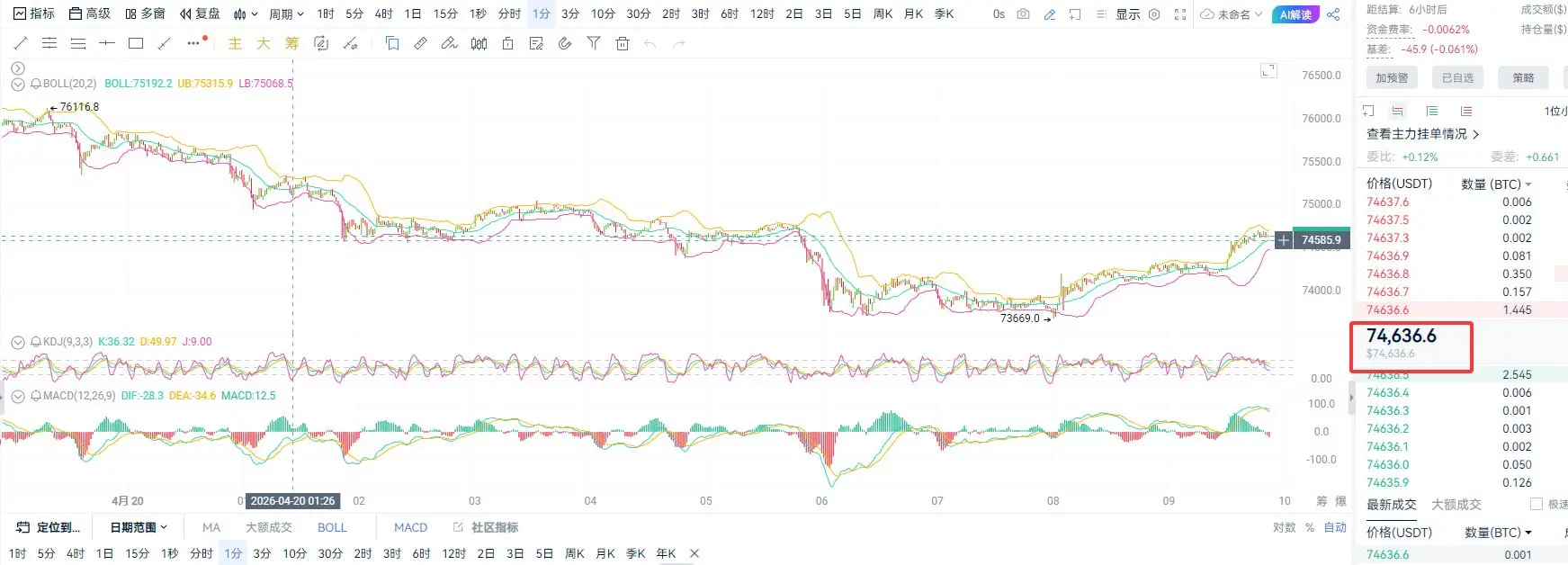Click the redo arrow icon

point(679,43)
